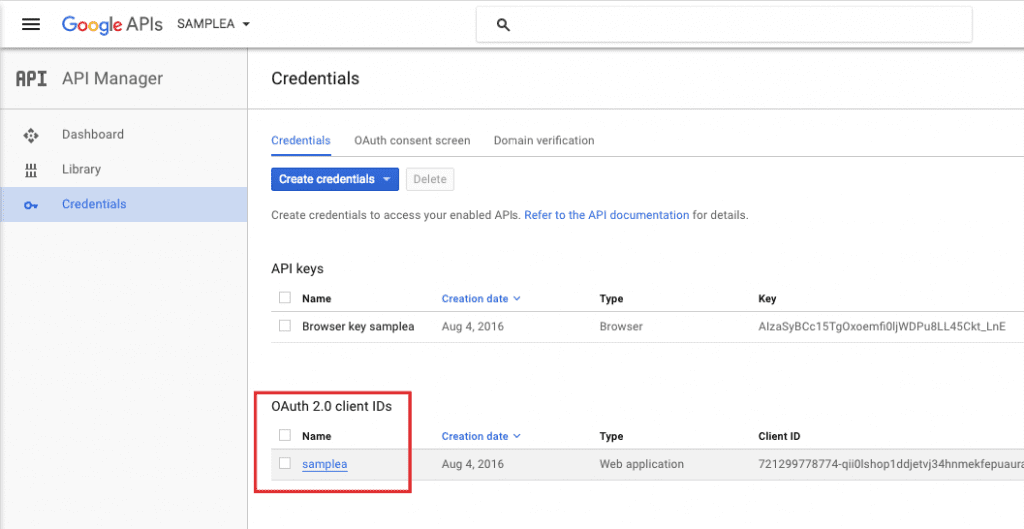Click the Dashboard sidebar icon
Screen dimensions: 1024x529
(x=31, y=135)
